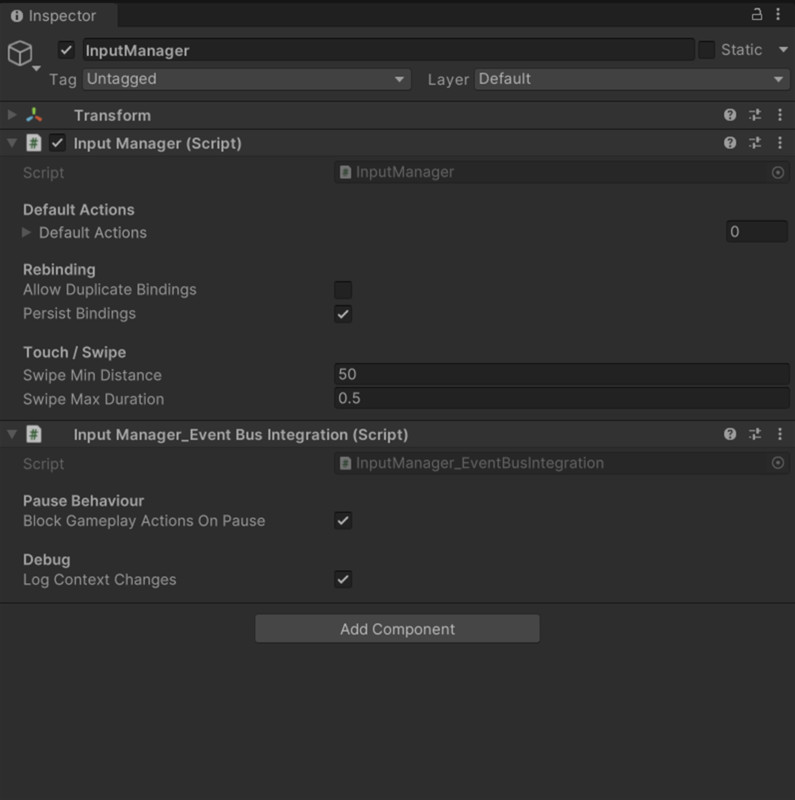Open Event Bus Integration more options menu
This screenshot has width=795, height=800.
[780, 434]
